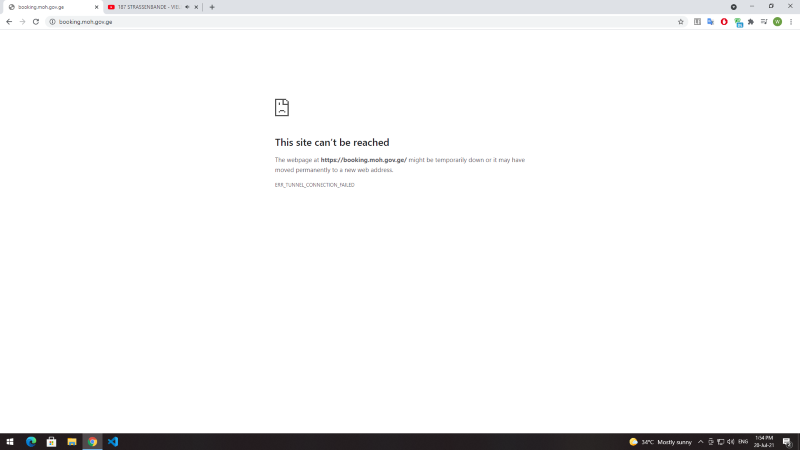Click the address bar showing booking.moh.gov.ge
The width and height of the screenshot is (800, 450).
coord(365,22)
